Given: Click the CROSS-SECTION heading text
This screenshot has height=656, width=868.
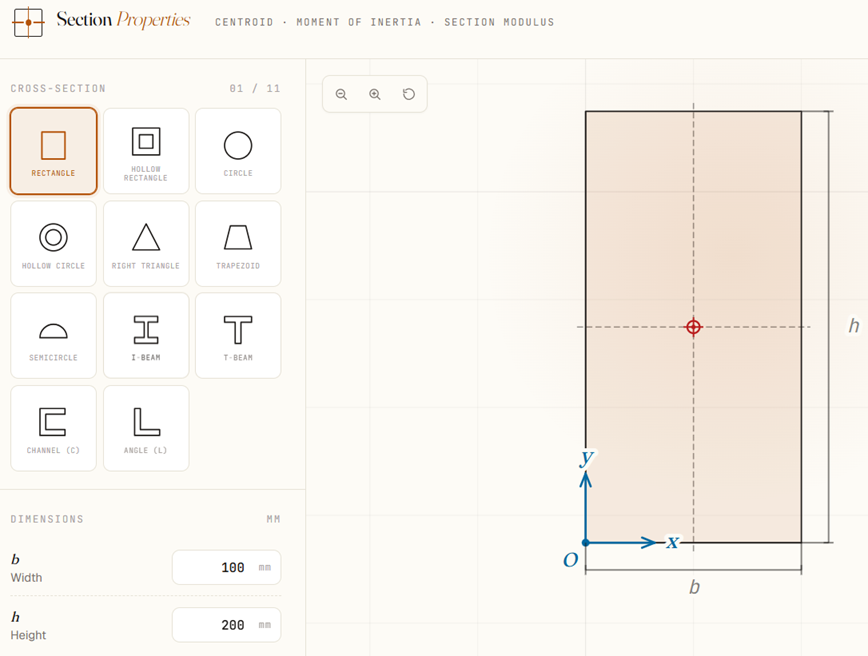Looking at the screenshot, I should (58, 89).
